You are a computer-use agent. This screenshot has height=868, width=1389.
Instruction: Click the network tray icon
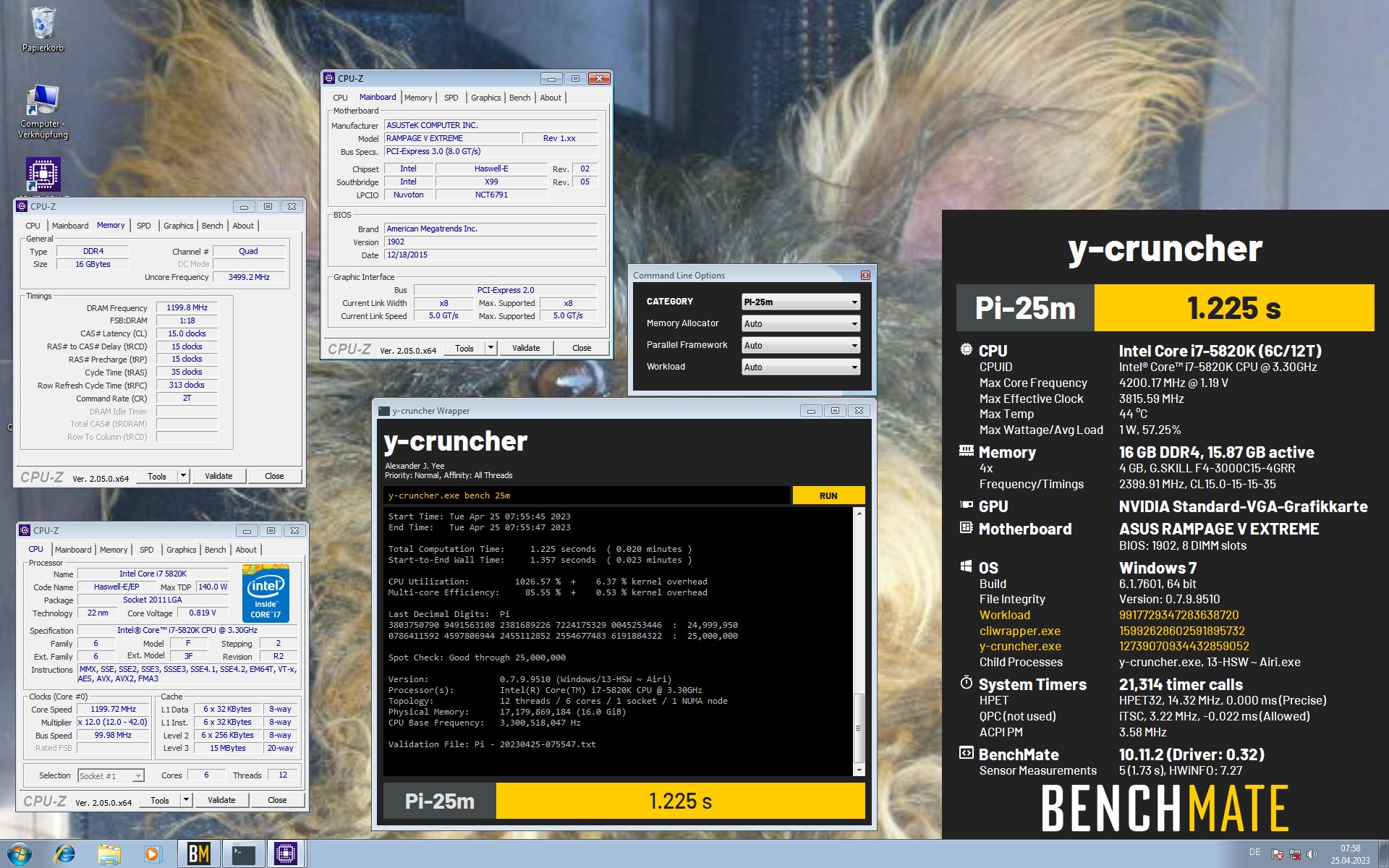pyautogui.click(x=1295, y=854)
